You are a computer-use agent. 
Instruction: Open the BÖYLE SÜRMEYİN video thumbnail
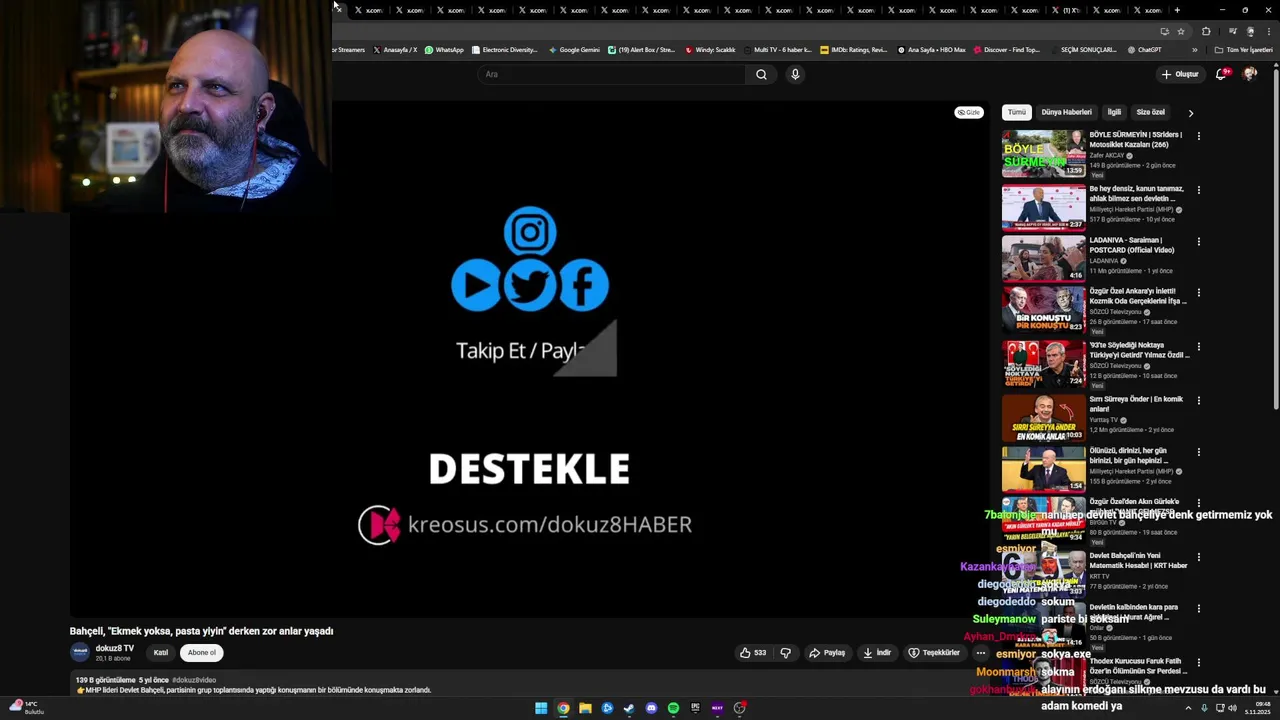click(x=1043, y=154)
